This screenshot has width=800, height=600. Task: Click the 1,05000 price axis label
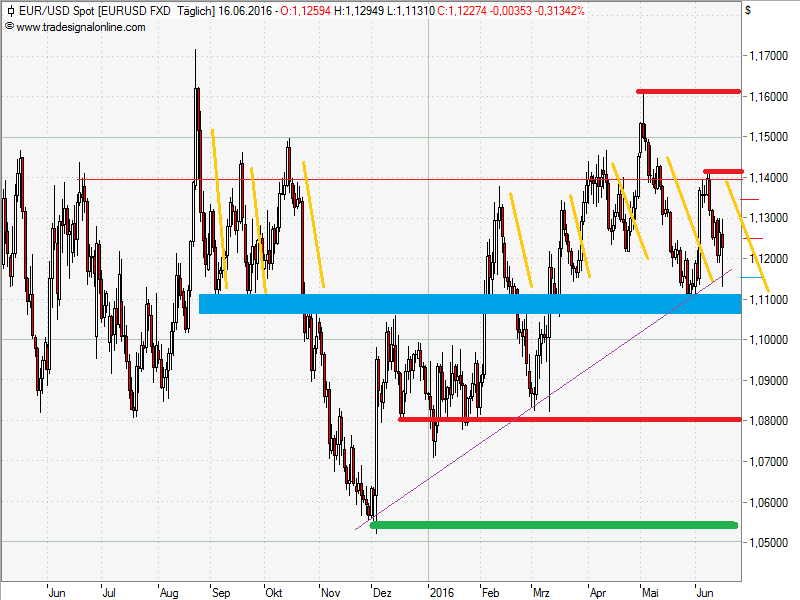[768, 543]
